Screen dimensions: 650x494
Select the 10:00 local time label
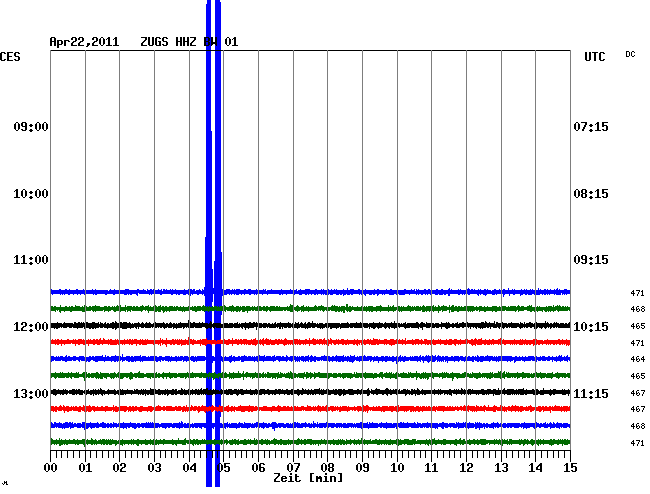(31, 194)
